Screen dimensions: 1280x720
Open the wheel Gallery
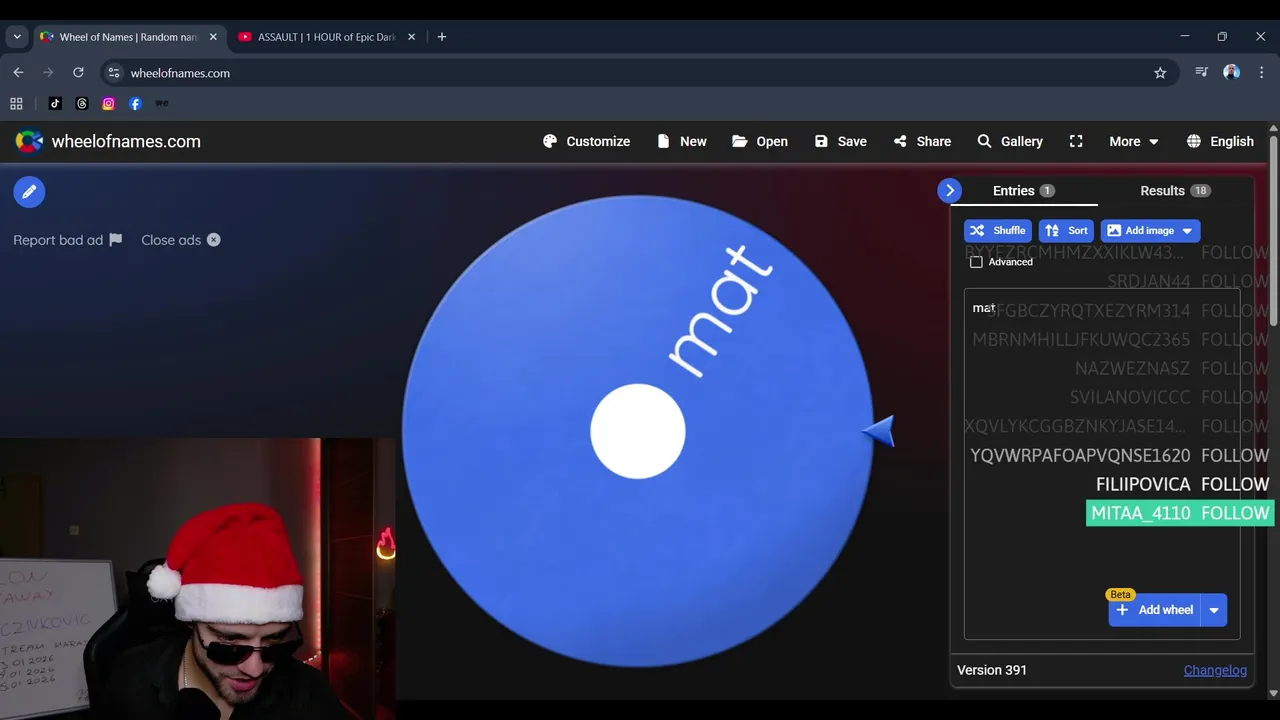pos(1010,141)
